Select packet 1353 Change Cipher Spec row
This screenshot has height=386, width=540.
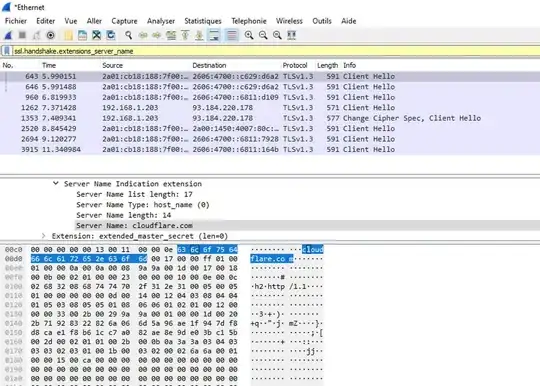coord(270,118)
